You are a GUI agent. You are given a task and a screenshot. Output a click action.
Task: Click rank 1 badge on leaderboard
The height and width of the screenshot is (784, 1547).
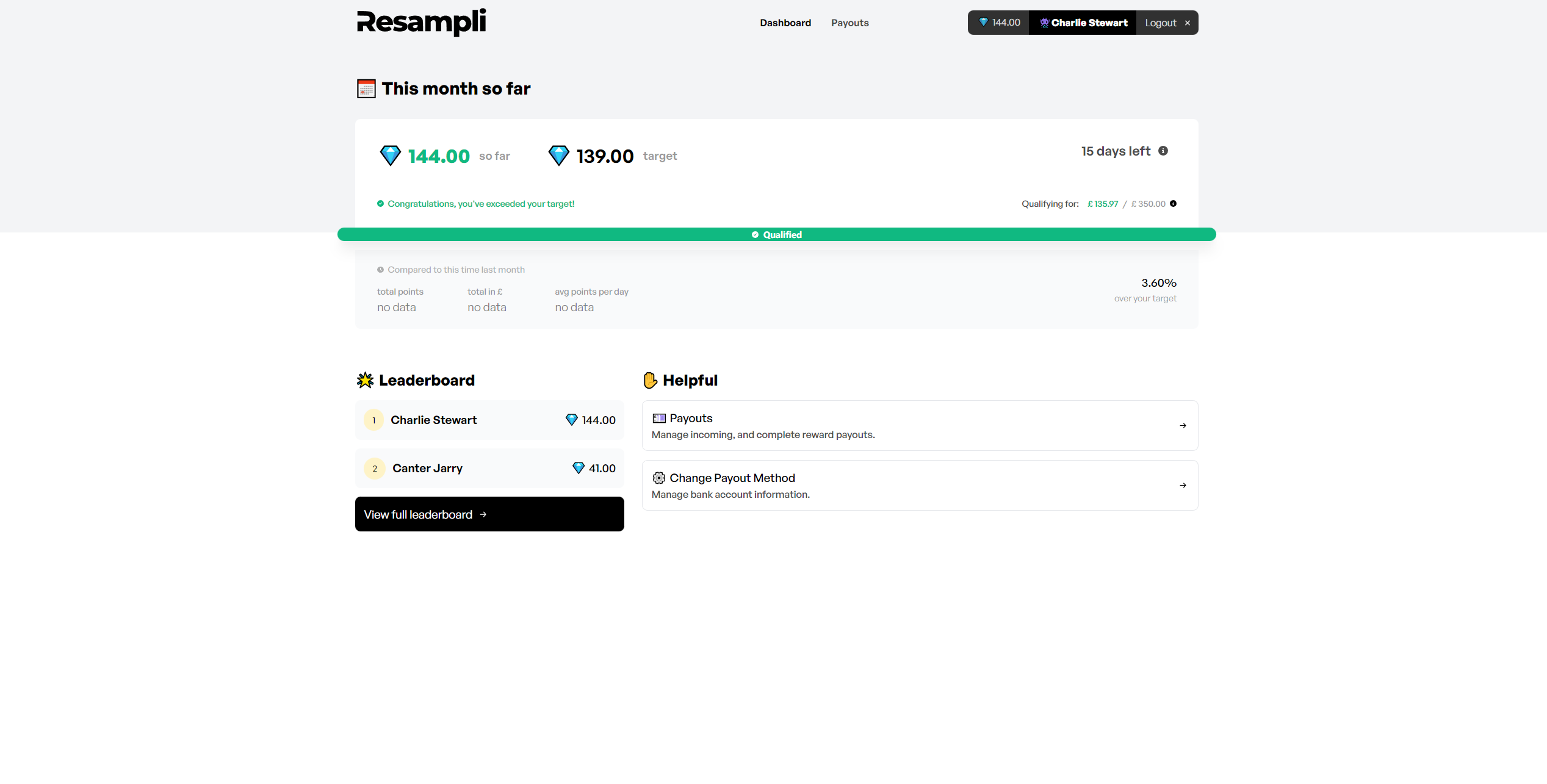coord(374,420)
